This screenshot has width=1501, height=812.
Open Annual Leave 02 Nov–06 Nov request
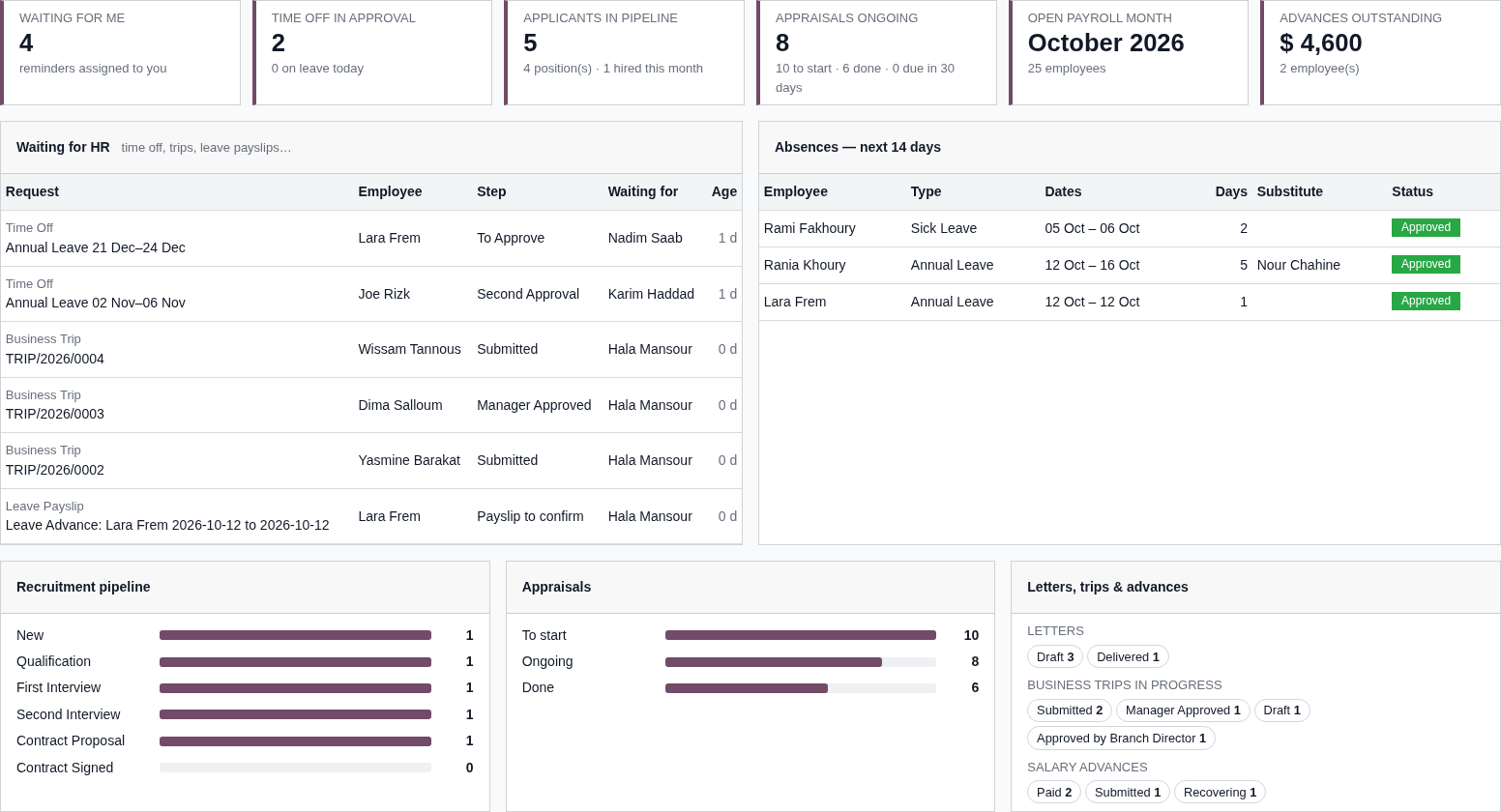tap(371, 294)
